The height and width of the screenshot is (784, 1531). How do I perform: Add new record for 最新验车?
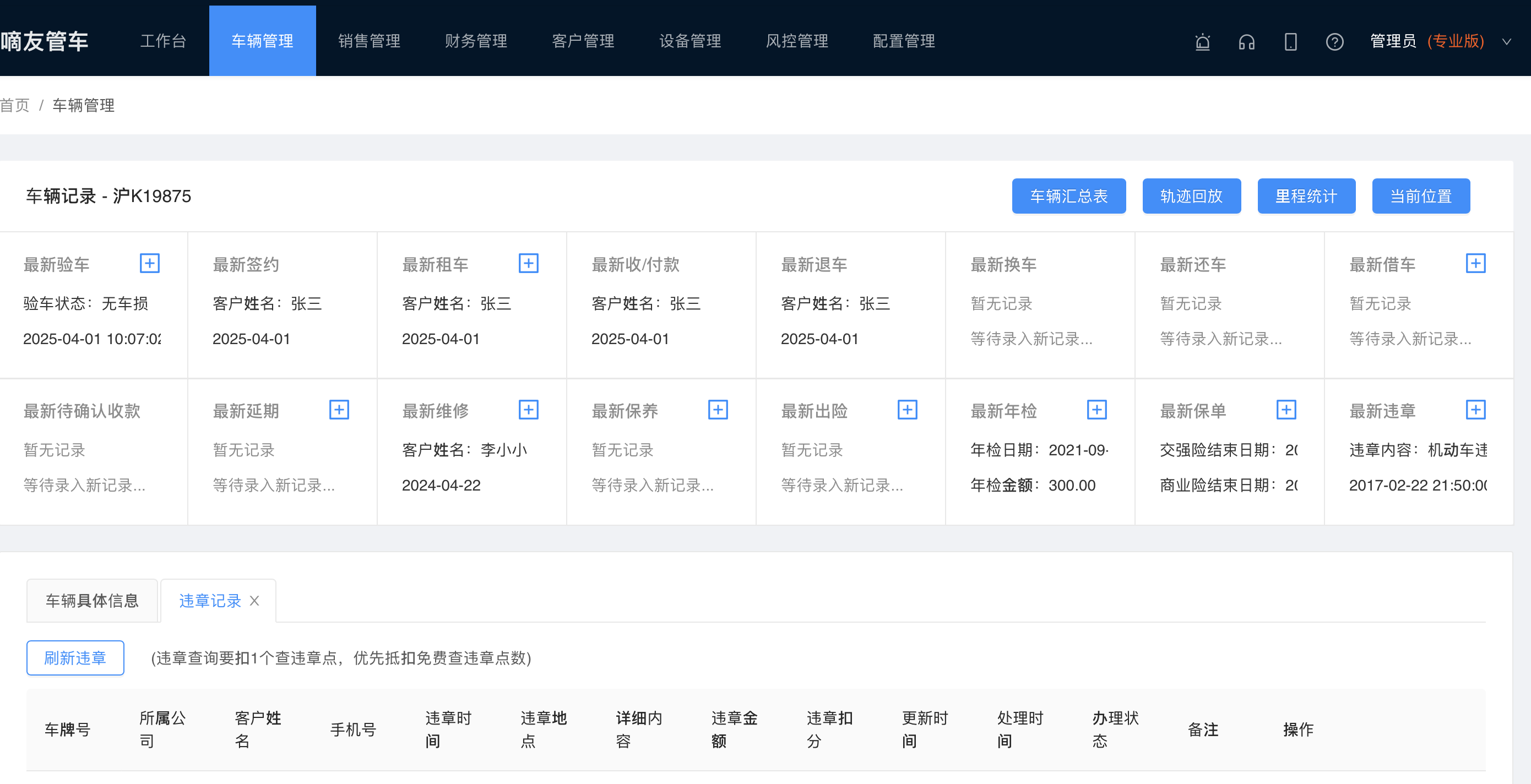point(150,263)
